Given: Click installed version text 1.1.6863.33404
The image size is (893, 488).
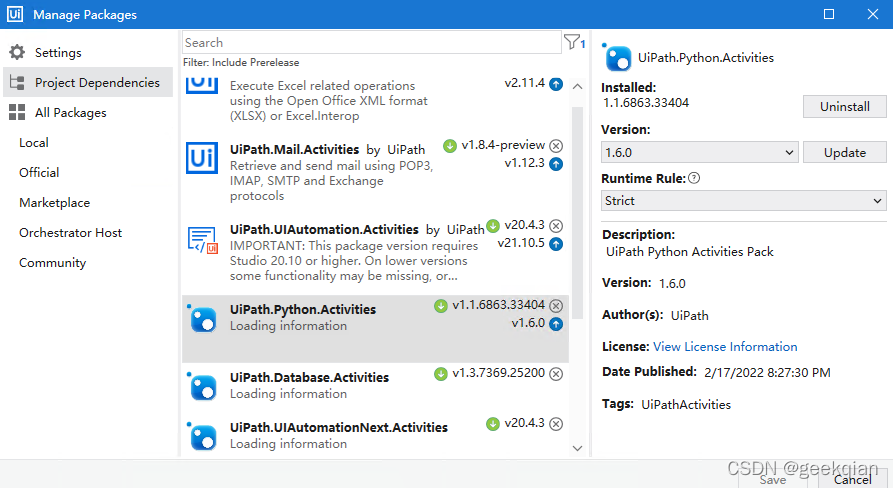Looking at the screenshot, I should pos(646,103).
